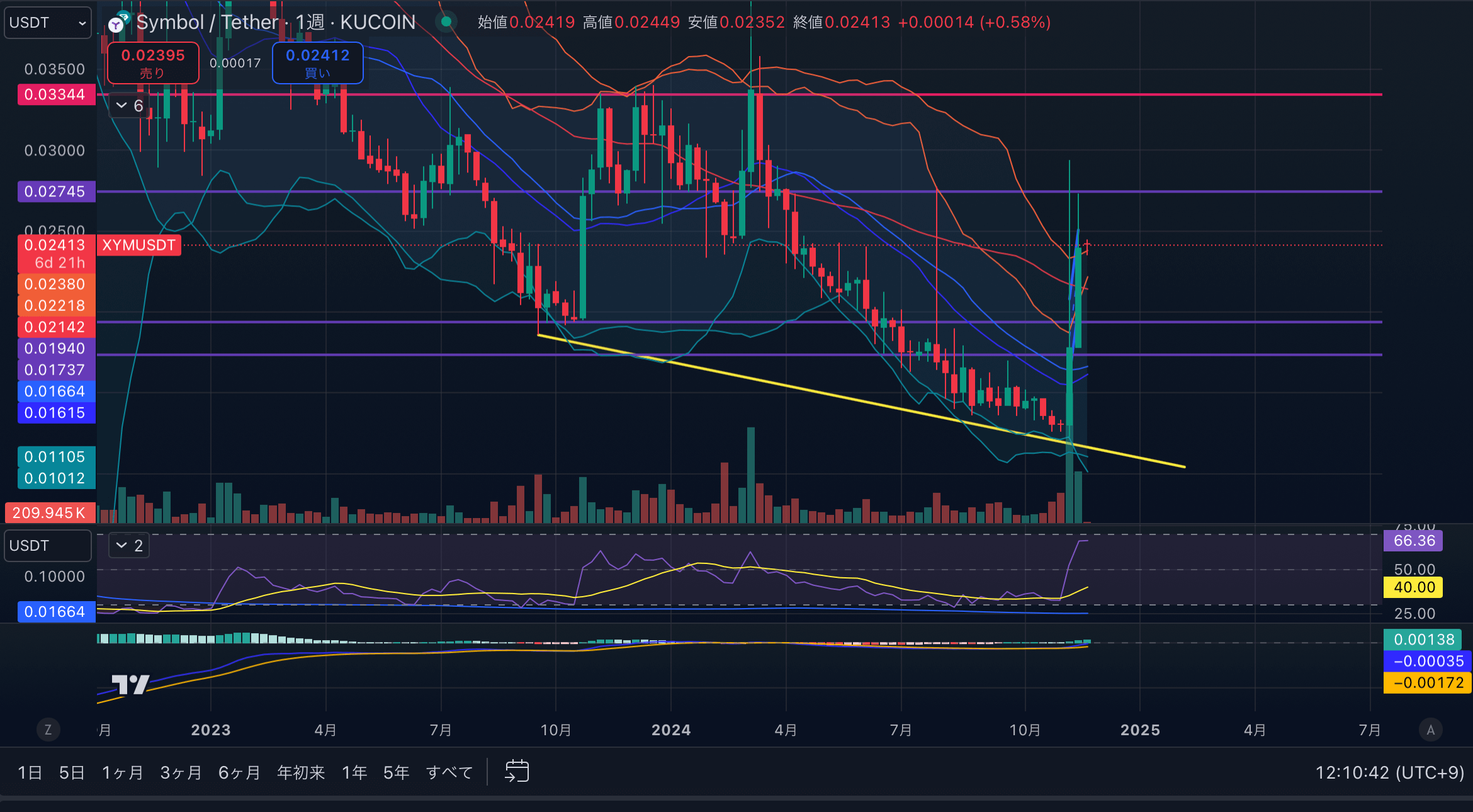Click the 0.01664 label in lower pane
Image resolution: width=1473 pixels, height=812 pixels.
point(55,612)
